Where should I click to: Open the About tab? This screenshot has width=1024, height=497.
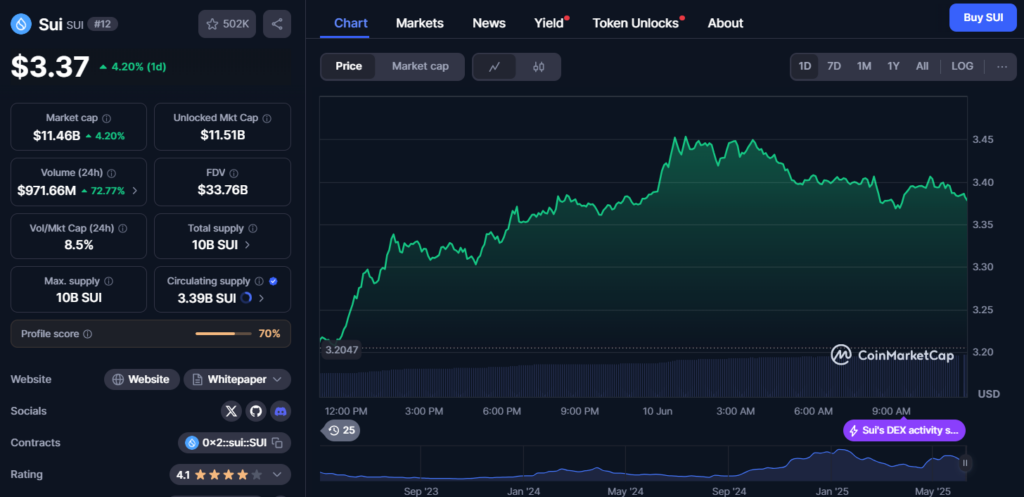click(x=726, y=24)
